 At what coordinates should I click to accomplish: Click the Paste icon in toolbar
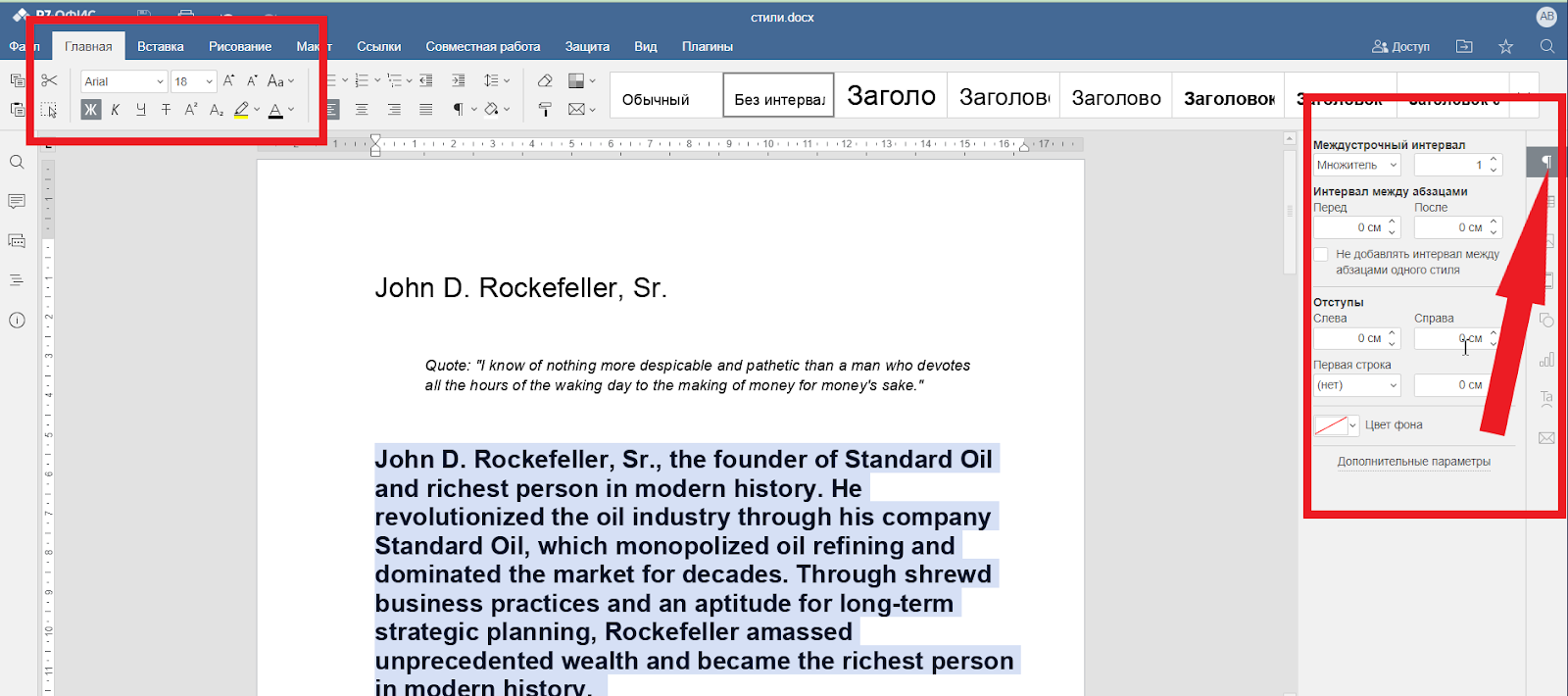[17, 109]
